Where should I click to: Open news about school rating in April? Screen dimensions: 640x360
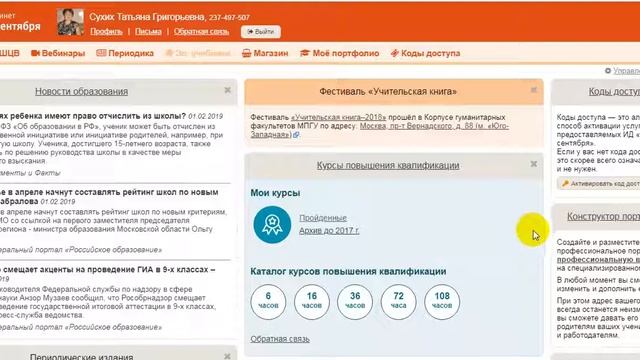click(x=109, y=196)
